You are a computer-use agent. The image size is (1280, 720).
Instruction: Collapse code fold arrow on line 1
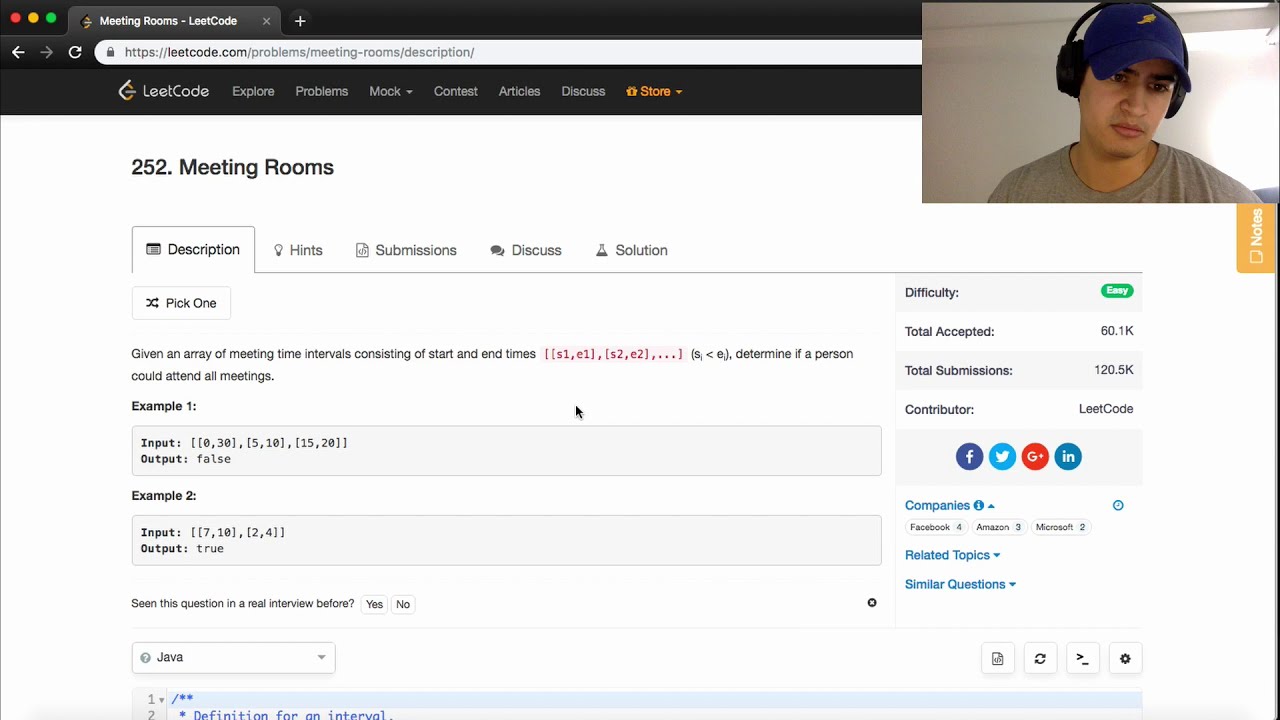click(161, 699)
